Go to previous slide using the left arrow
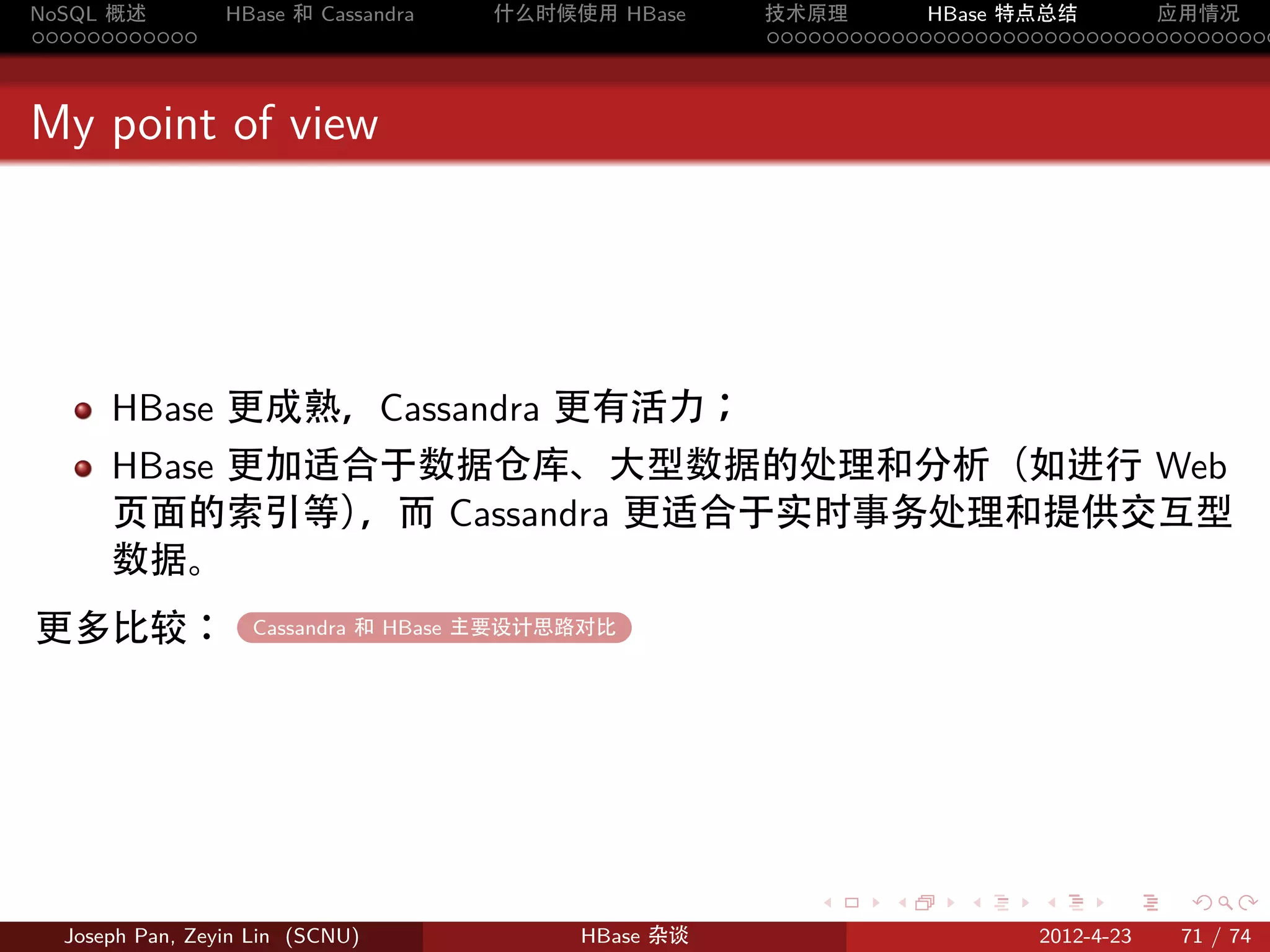This screenshot has height=952, width=1270. [x=828, y=902]
